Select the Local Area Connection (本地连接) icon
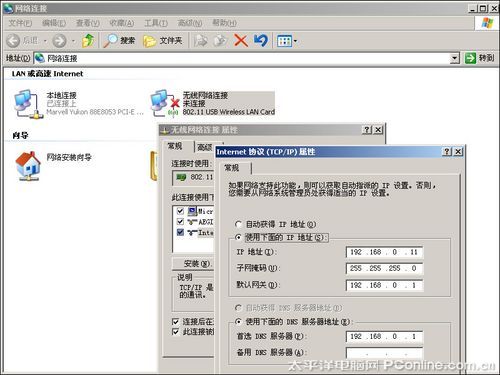This screenshot has width=500, height=375. pos(28,104)
